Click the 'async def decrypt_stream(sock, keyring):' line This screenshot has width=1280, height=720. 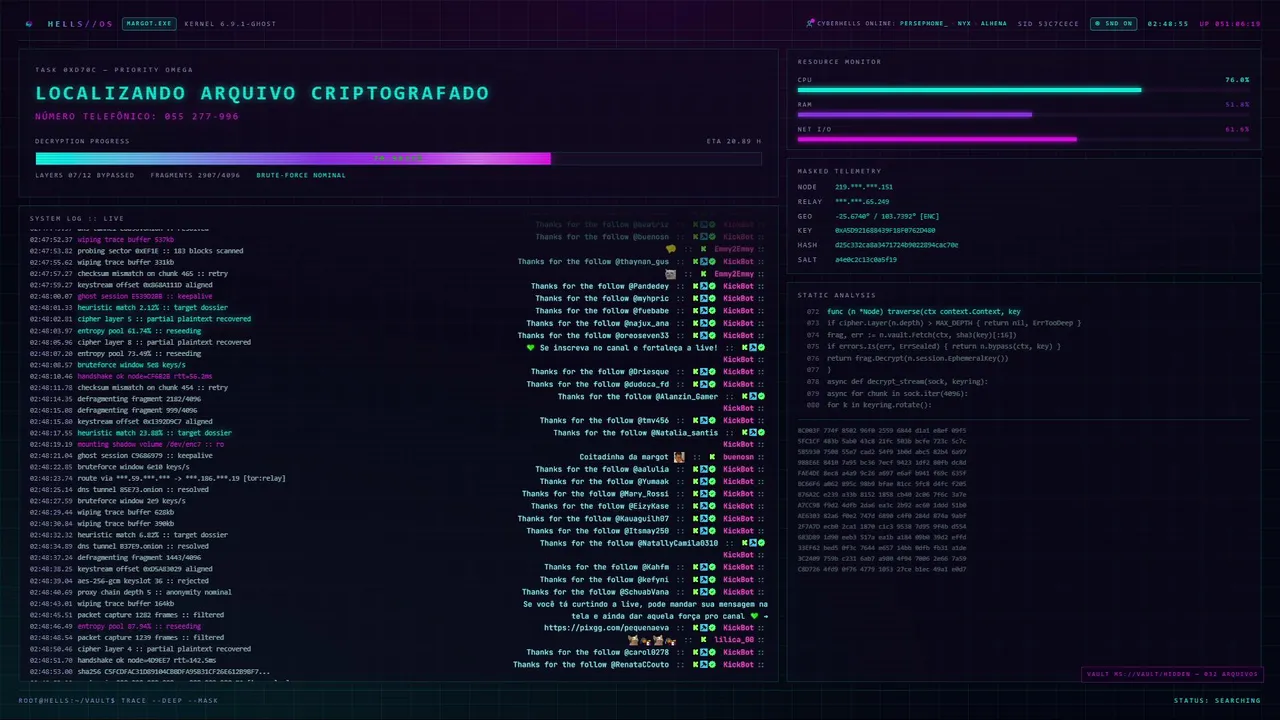pos(907,381)
